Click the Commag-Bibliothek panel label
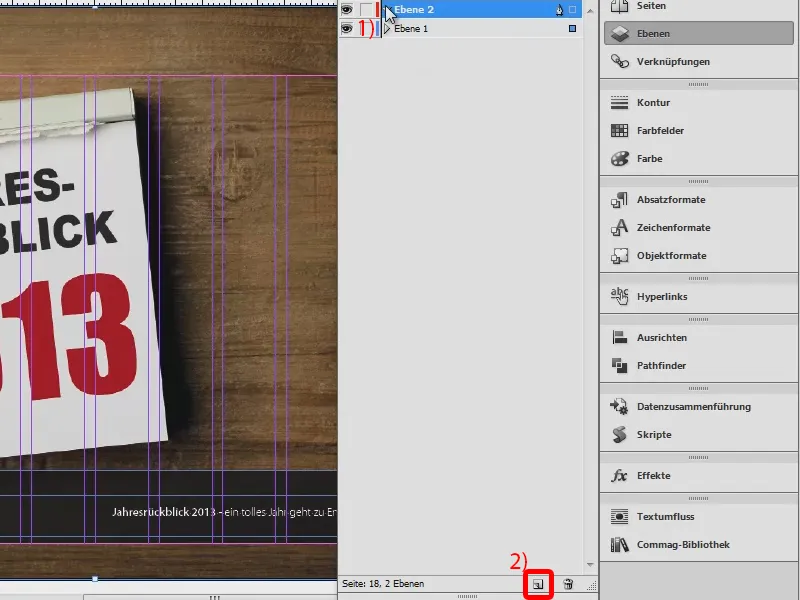The height and width of the screenshot is (600, 800). coord(683,544)
